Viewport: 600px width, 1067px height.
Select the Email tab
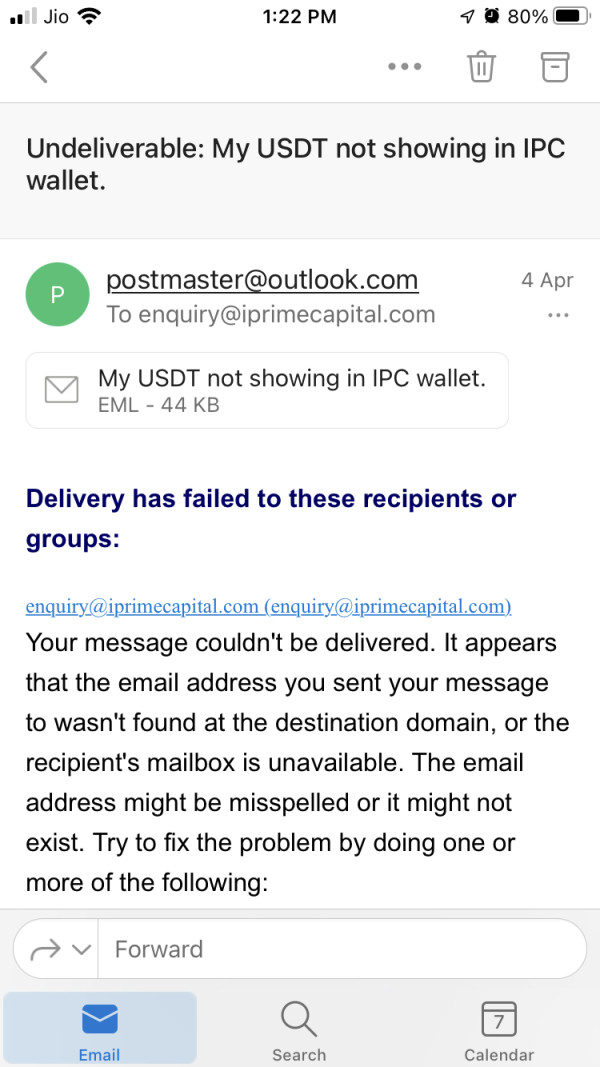pos(99,1032)
